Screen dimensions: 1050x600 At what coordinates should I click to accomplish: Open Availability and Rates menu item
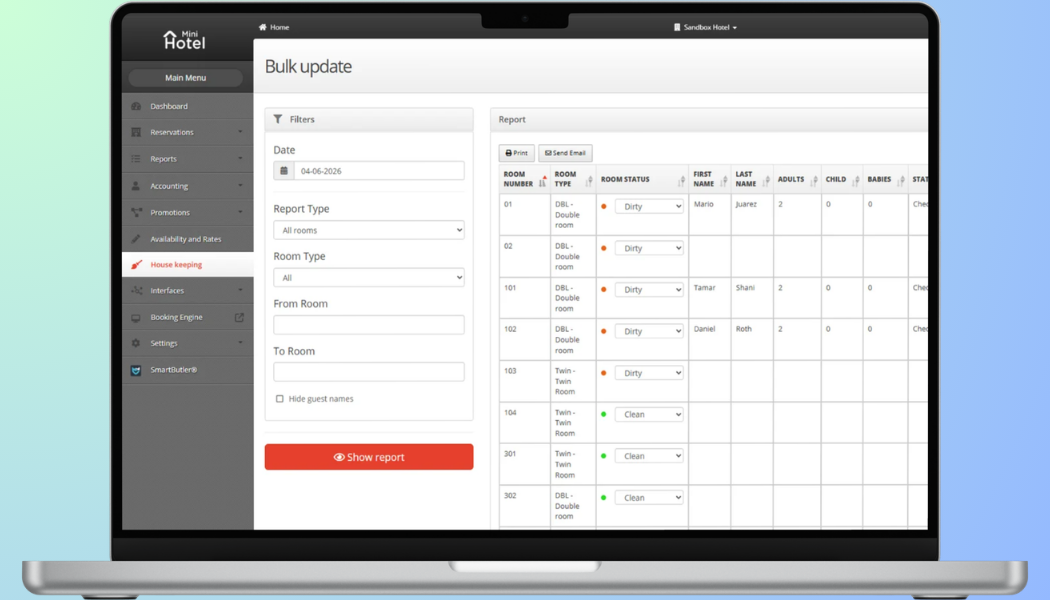pos(188,238)
